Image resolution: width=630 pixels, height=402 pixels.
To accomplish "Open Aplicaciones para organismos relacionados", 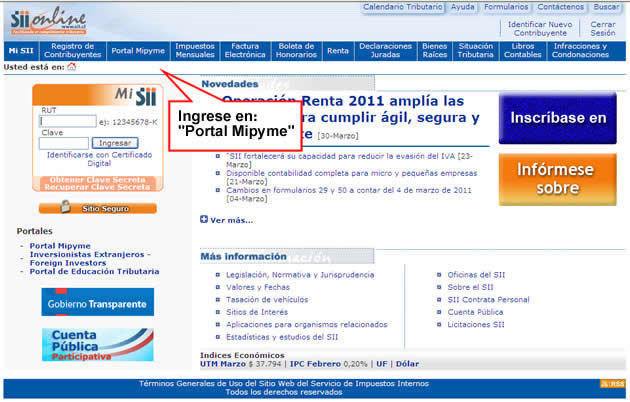I will click(307, 325).
